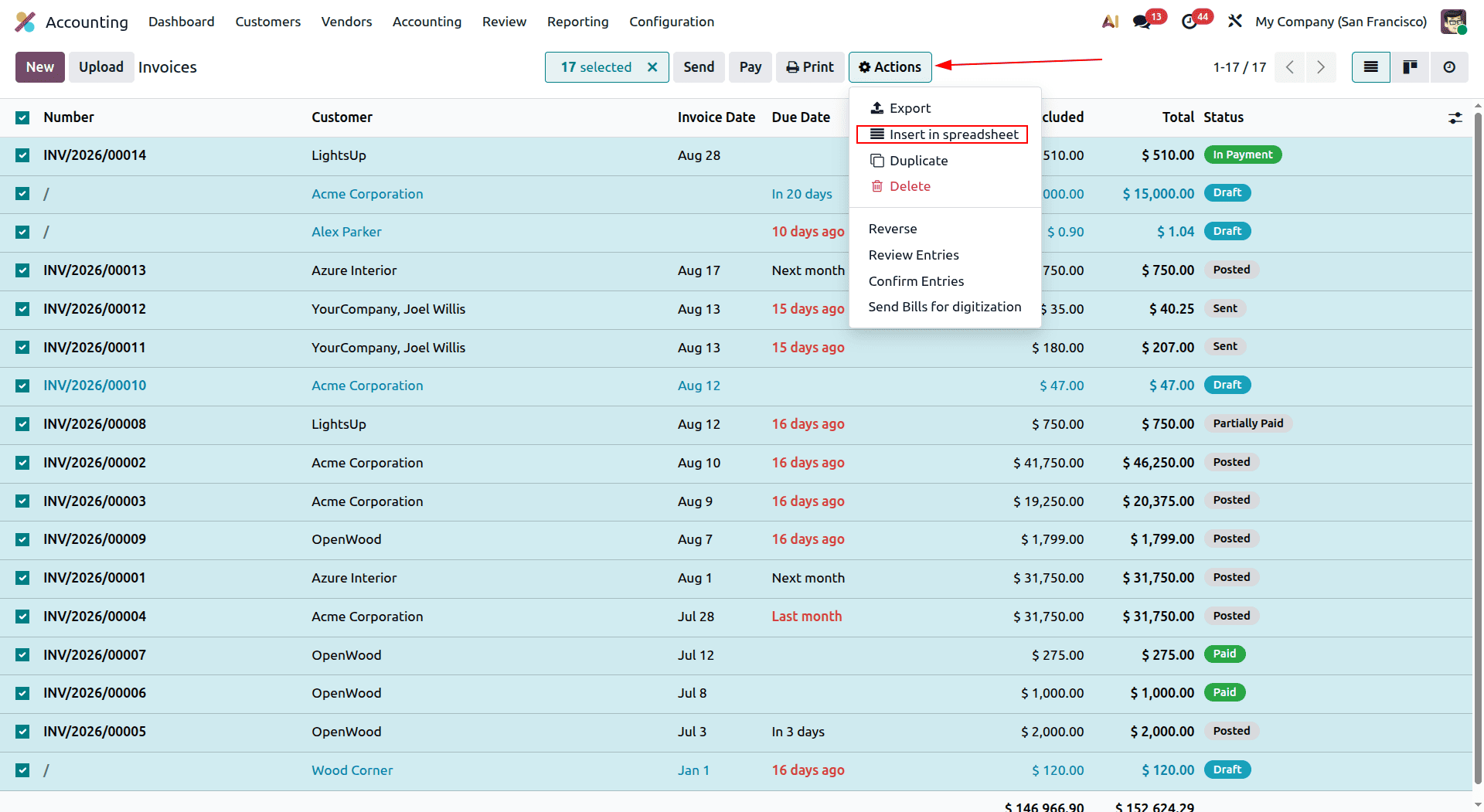Uncheck the INV/2026/00008 row checkbox

tap(22, 424)
